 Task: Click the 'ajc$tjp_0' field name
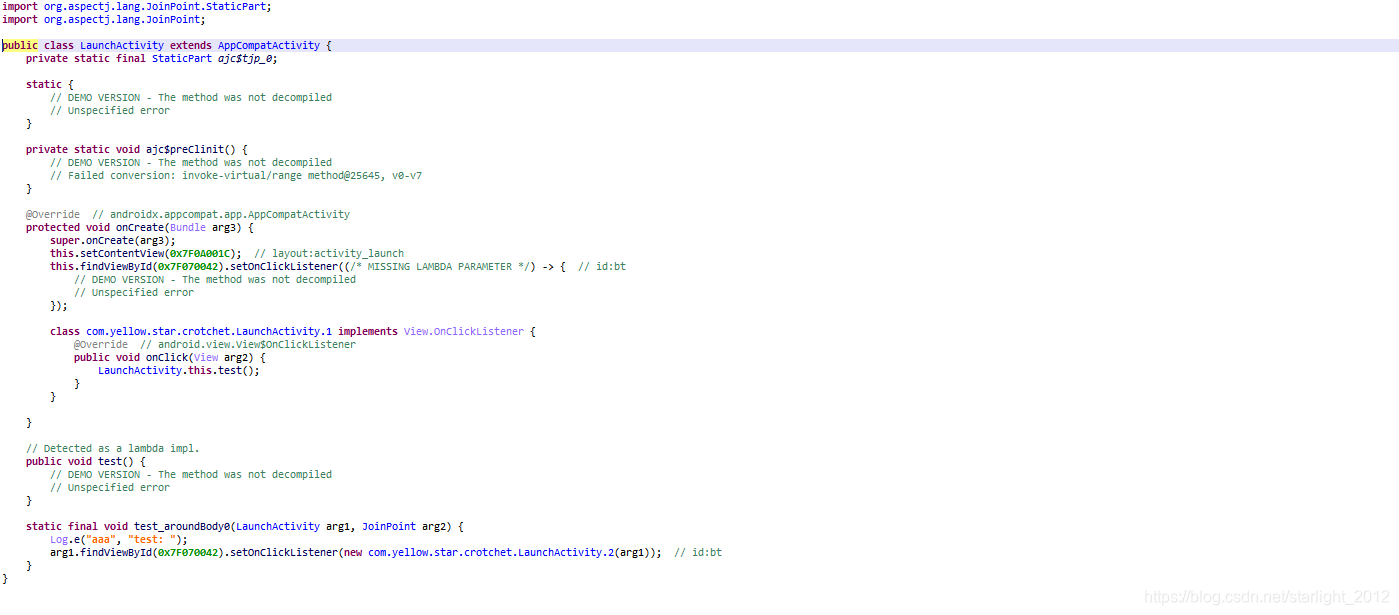(245, 58)
